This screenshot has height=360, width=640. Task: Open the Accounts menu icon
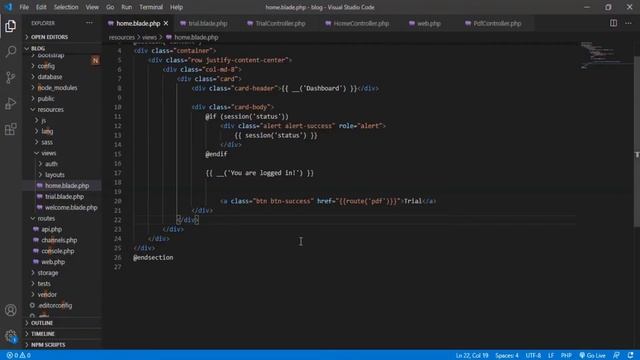pyautogui.click(x=11, y=310)
